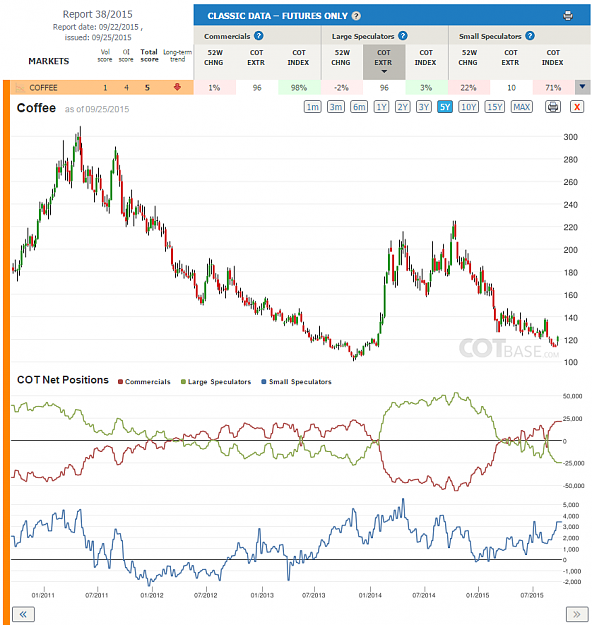Switch chart range to MAX

521,107
